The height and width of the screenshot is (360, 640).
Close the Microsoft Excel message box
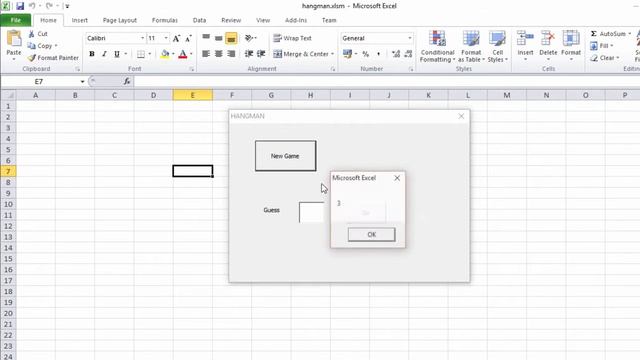397,178
